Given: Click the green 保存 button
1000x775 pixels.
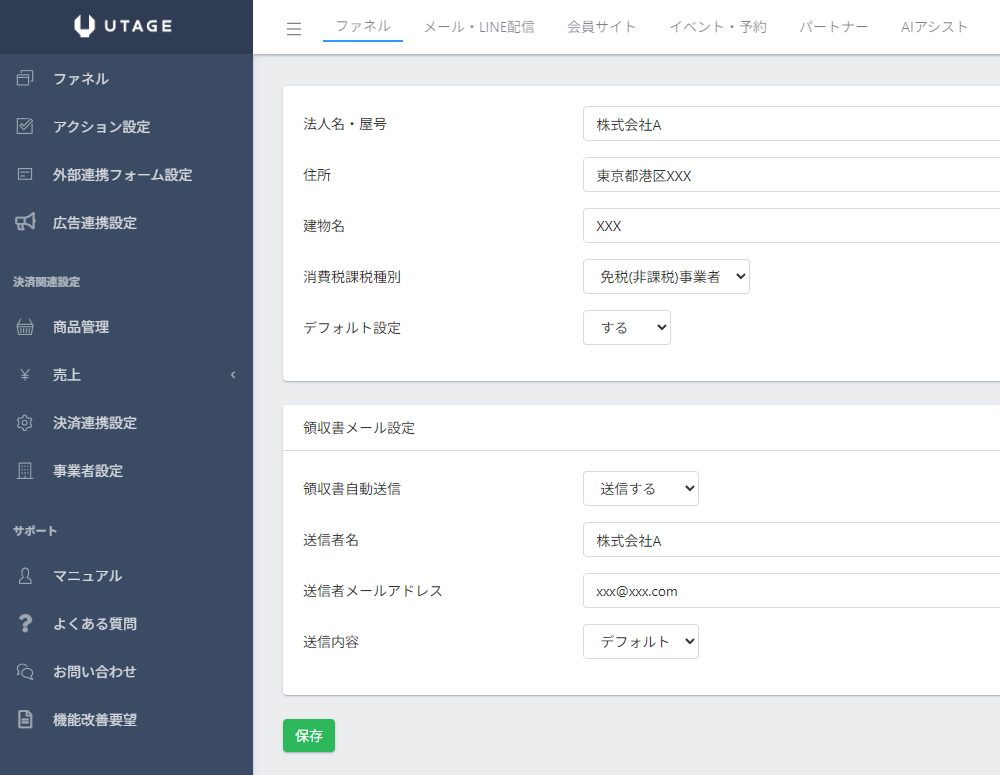Looking at the screenshot, I should coord(309,736).
